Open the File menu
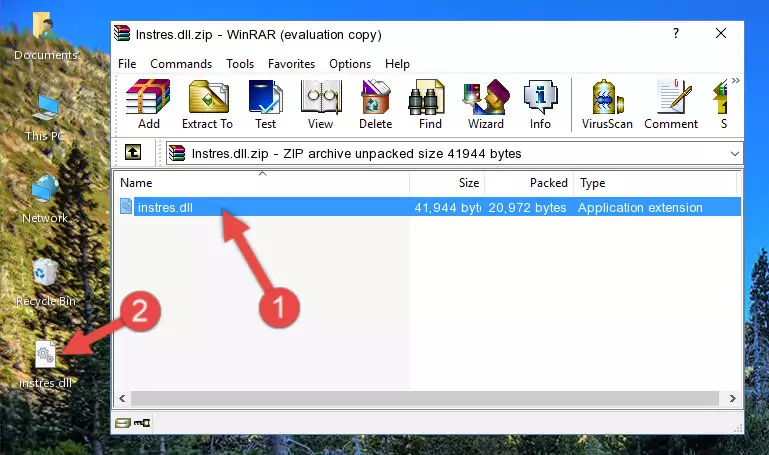This screenshot has width=769, height=455. pyautogui.click(x=127, y=64)
